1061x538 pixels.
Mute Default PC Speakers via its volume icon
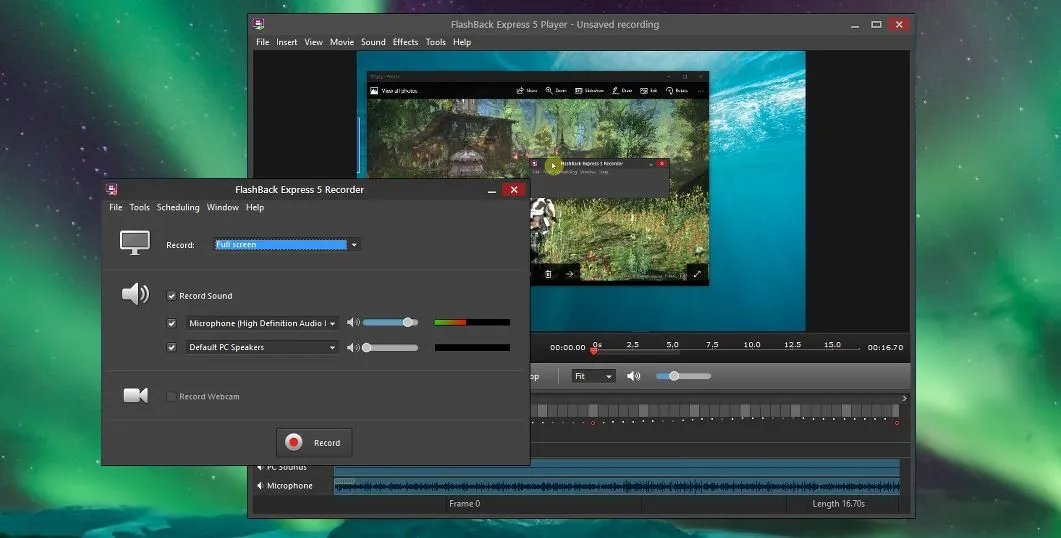point(353,347)
